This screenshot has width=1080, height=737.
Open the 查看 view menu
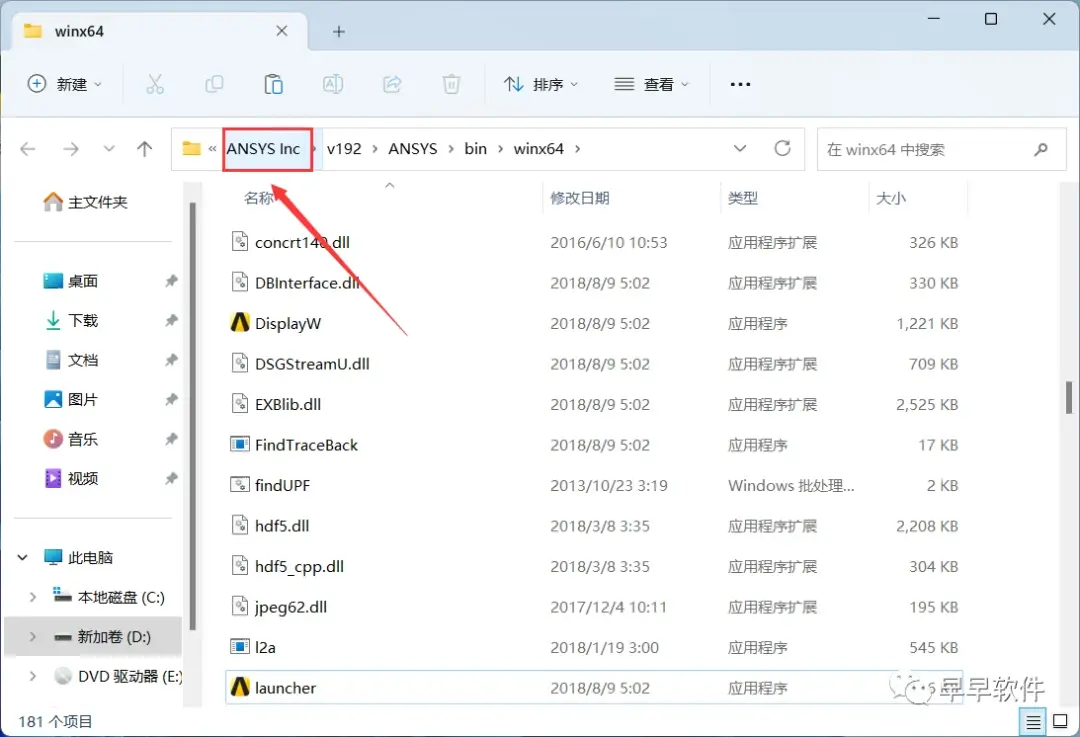pos(652,85)
